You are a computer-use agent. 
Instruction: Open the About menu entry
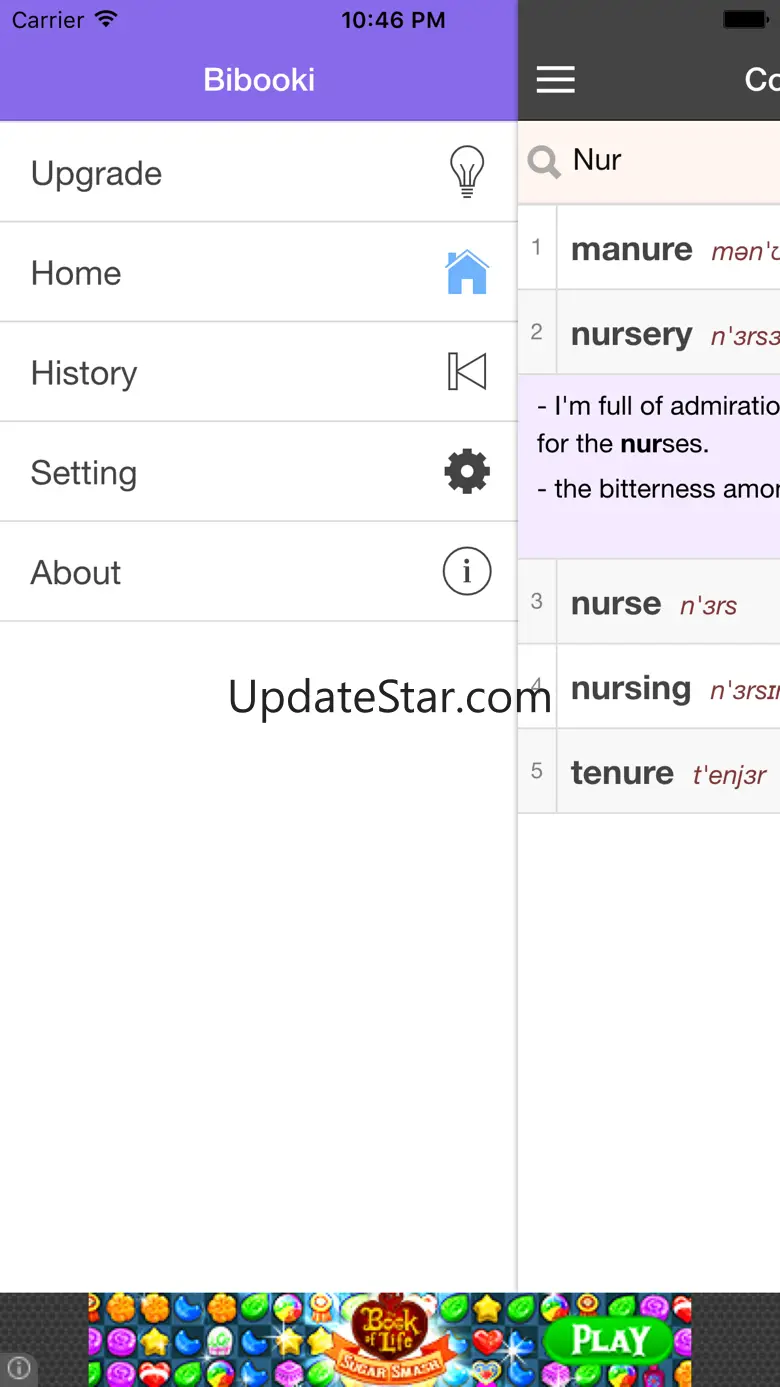click(76, 573)
